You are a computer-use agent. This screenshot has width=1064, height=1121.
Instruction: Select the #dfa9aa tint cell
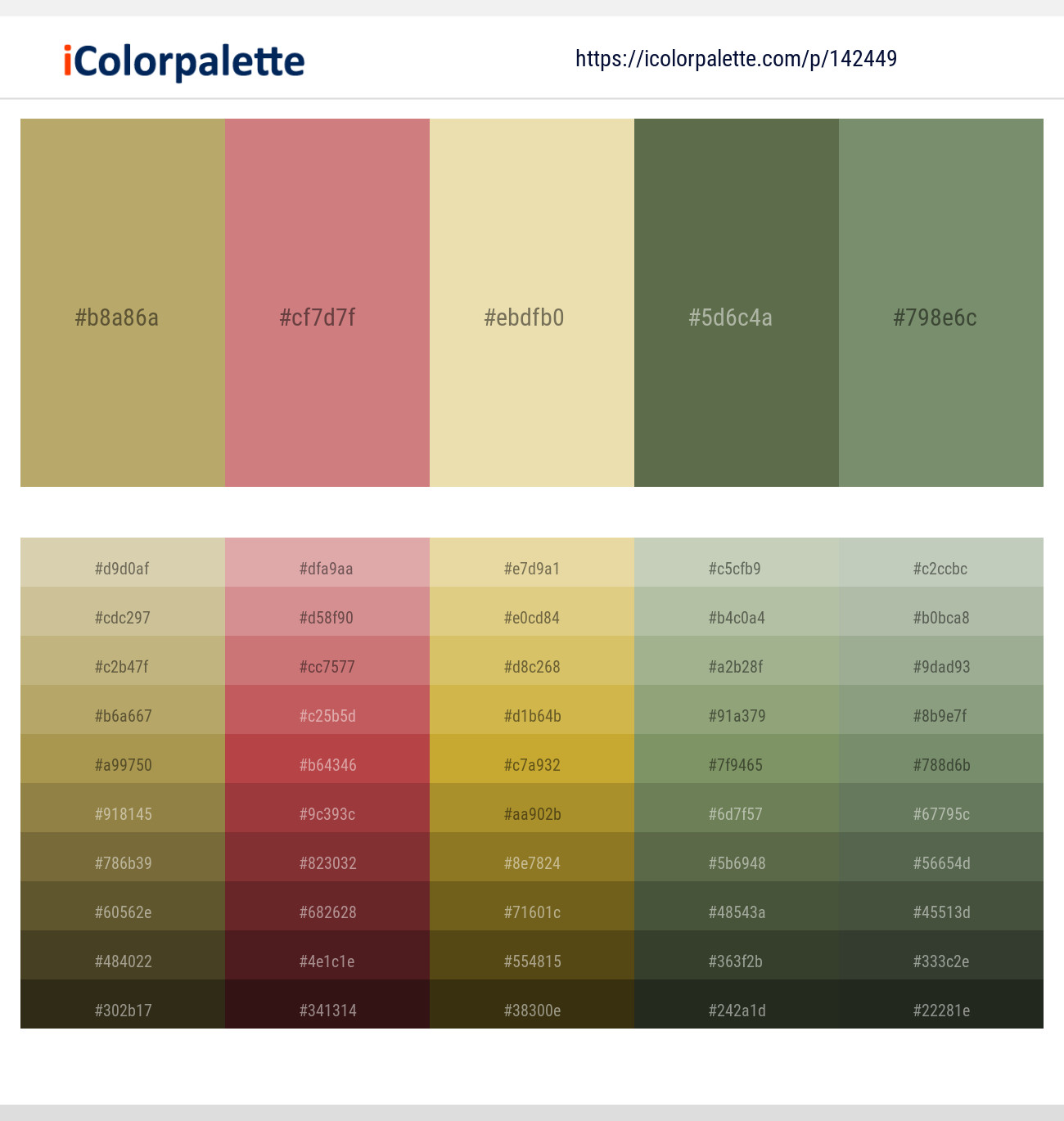click(327, 562)
